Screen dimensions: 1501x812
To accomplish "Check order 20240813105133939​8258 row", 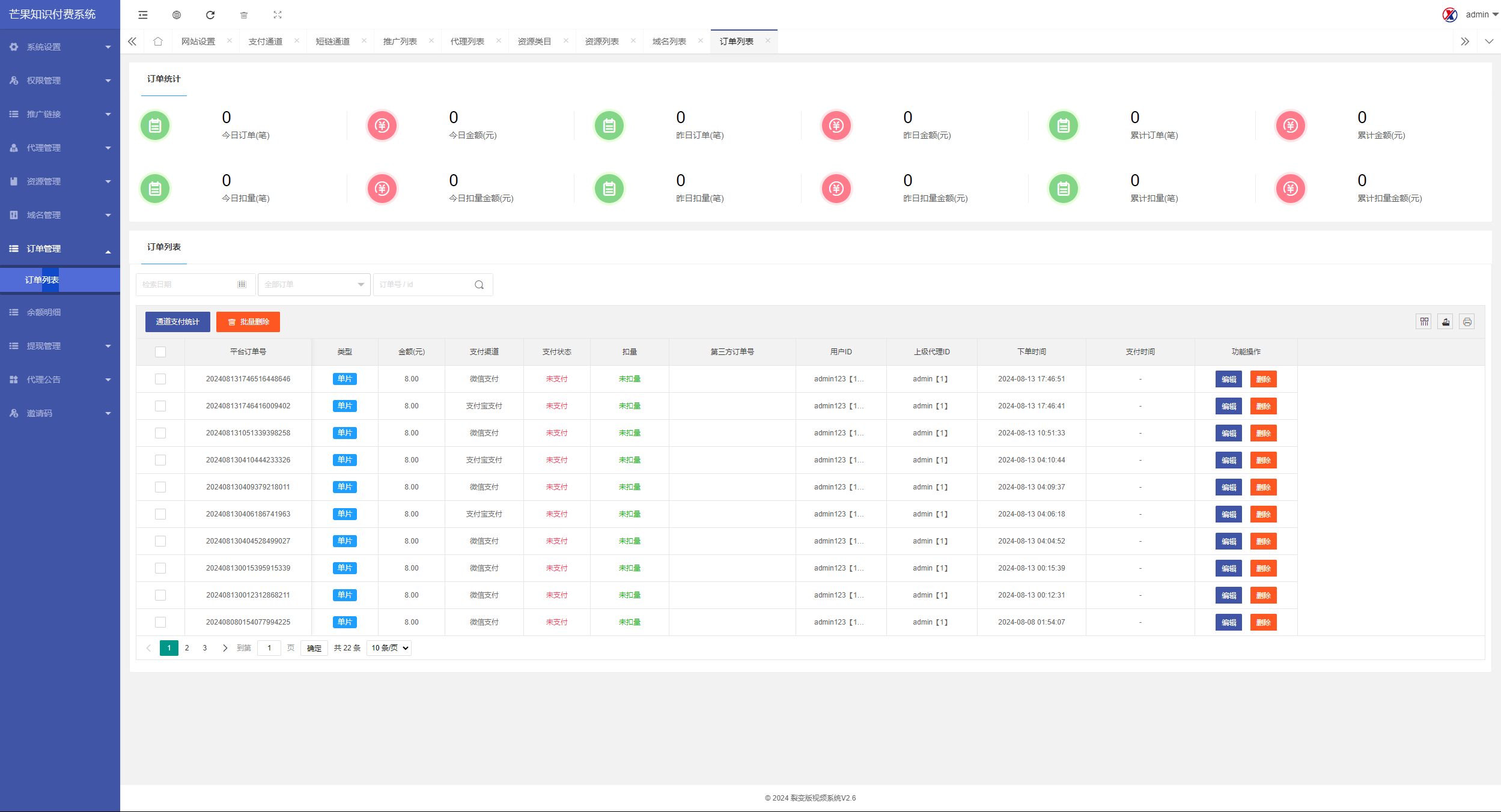I will pos(160,433).
